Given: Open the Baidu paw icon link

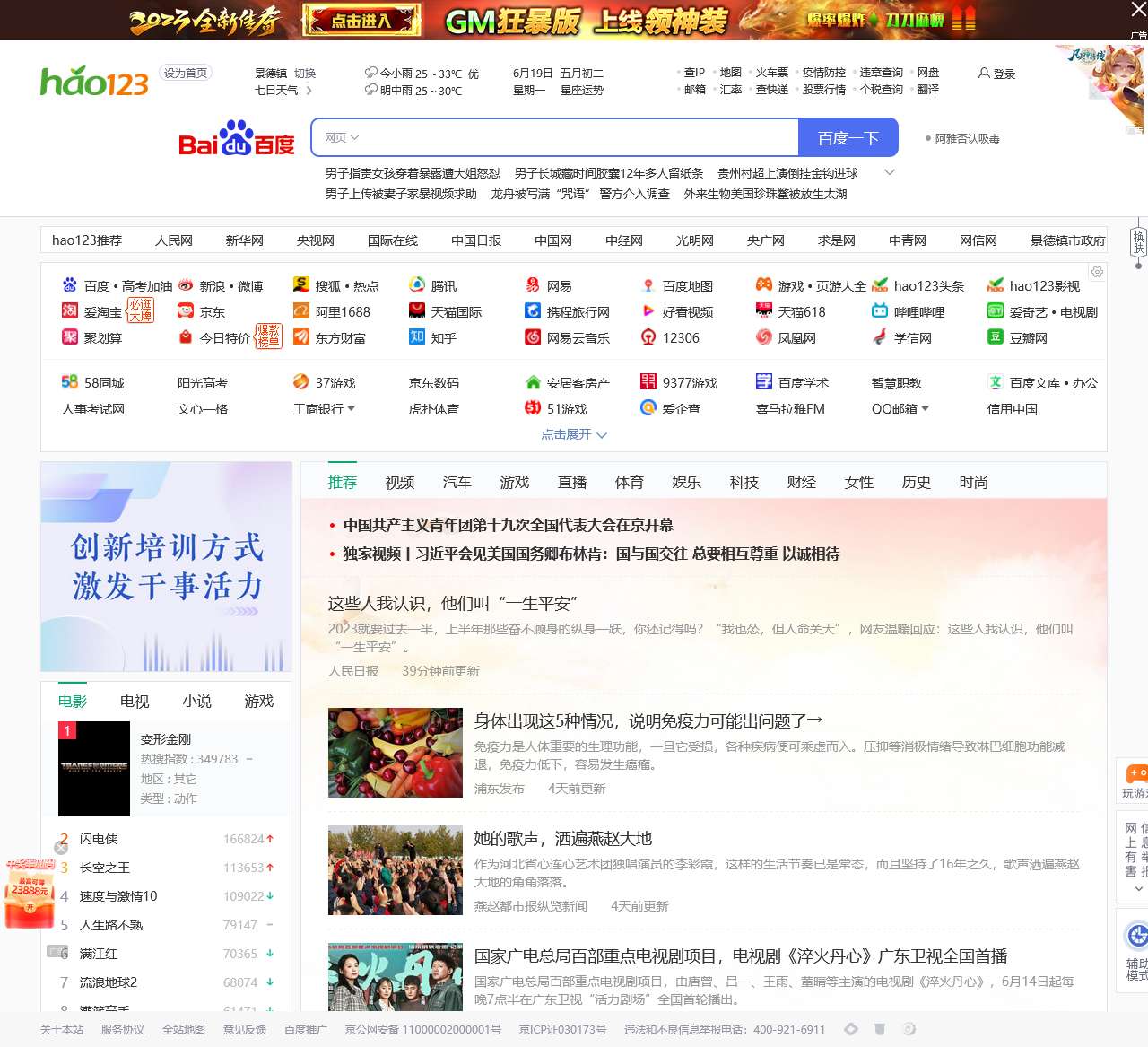Looking at the screenshot, I should tap(69, 285).
